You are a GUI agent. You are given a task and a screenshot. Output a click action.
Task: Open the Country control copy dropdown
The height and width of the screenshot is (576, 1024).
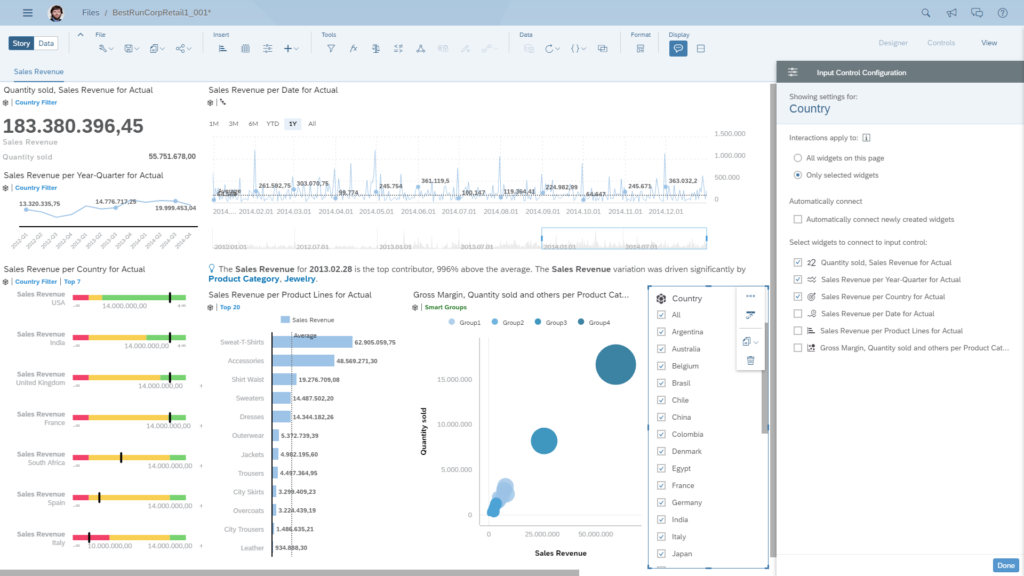750,342
